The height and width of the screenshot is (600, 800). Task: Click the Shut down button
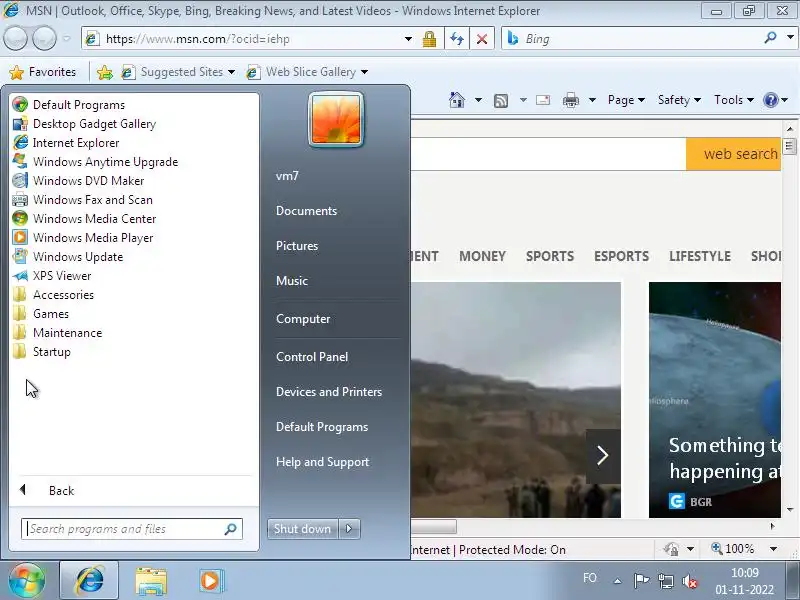tap(303, 529)
